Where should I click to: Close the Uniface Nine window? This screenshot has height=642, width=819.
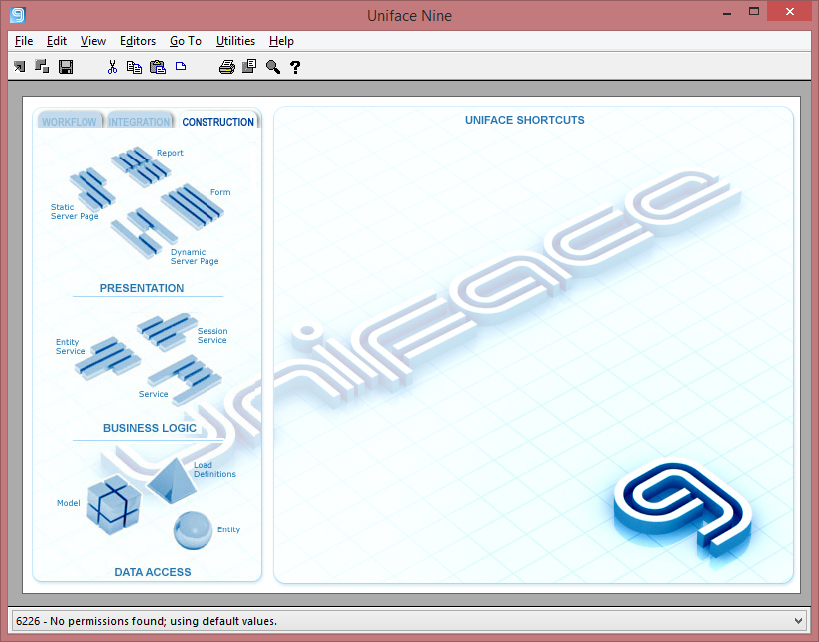(x=790, y=12)
